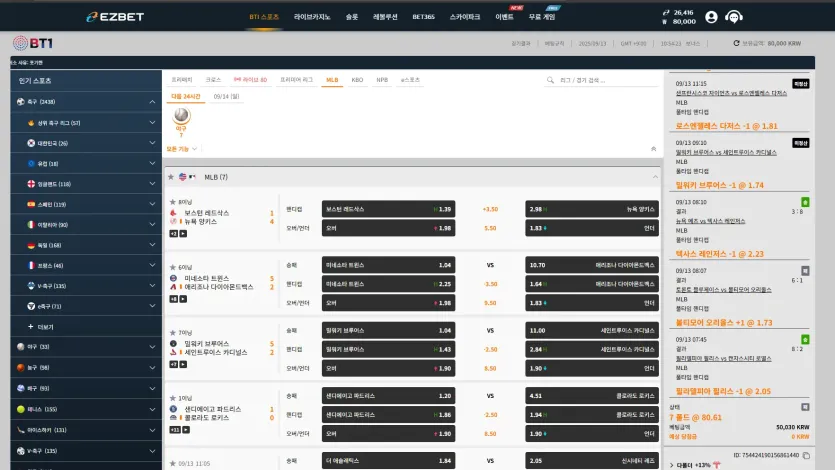Toggle favorite star for Boston Red Sox game
Image resolution: width=835 pixels, height=470 pixels.
click(x=173, y=202)
